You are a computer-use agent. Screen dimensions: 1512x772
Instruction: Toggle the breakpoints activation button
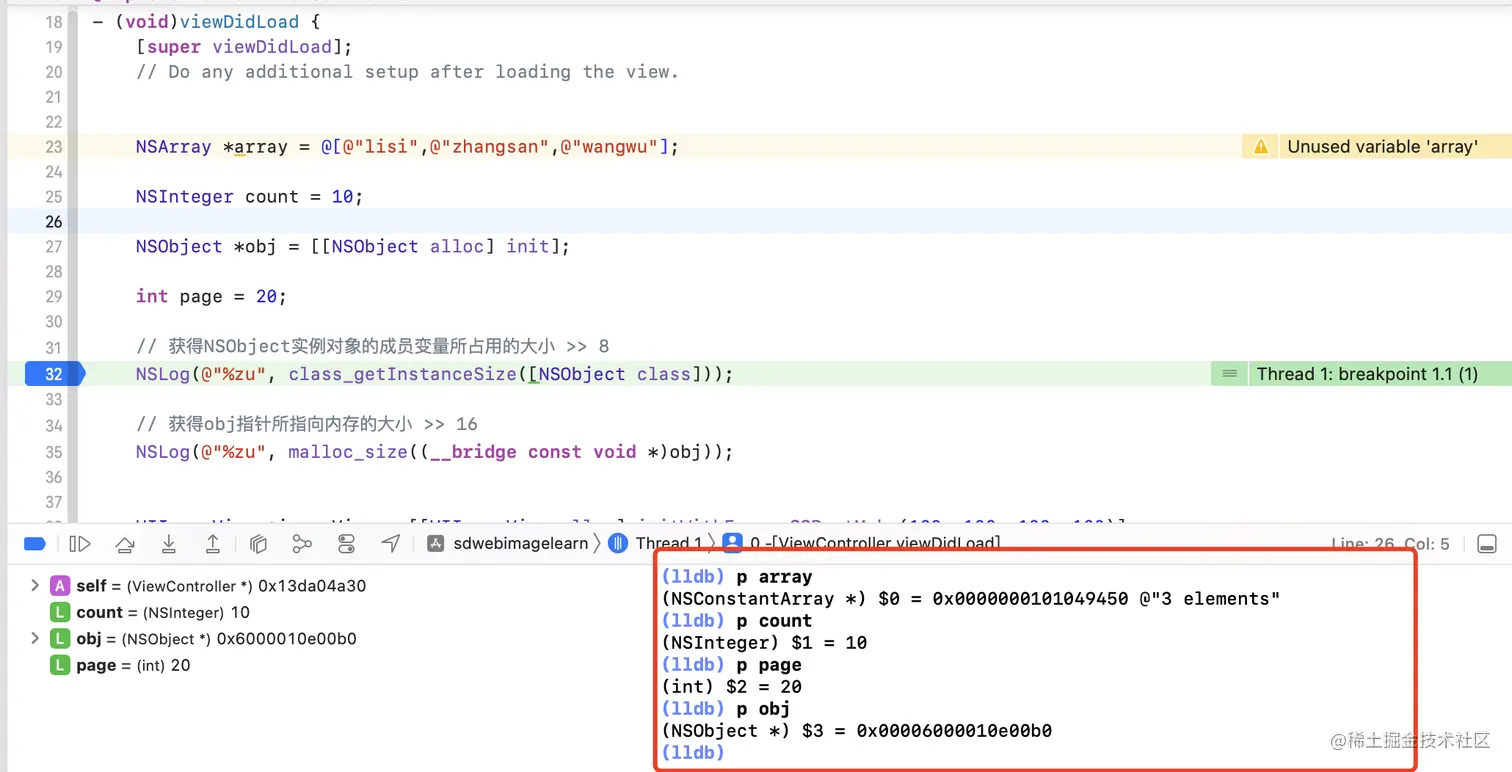[35, 544]
